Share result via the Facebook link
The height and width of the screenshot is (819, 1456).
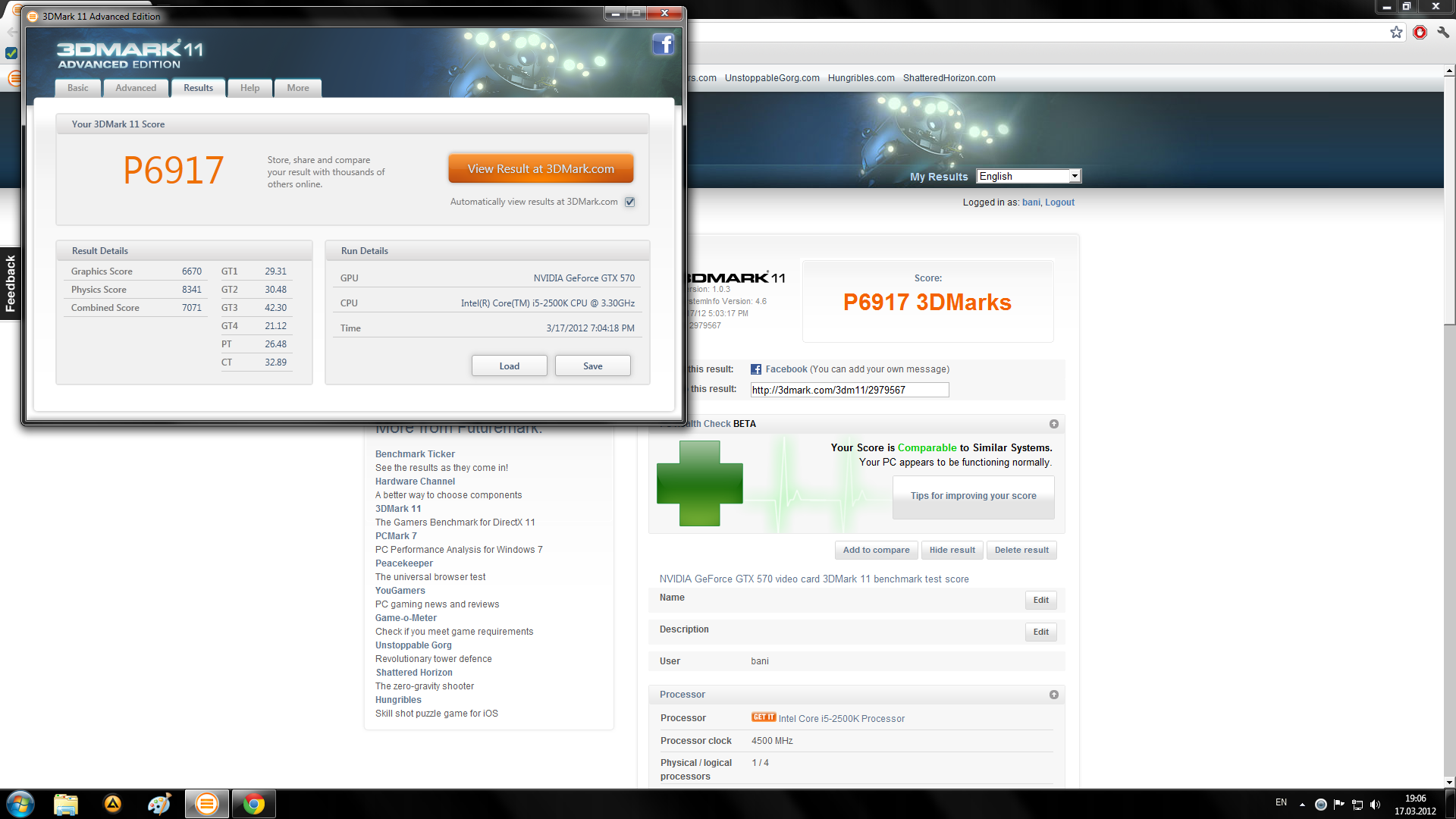pos(786,369)
